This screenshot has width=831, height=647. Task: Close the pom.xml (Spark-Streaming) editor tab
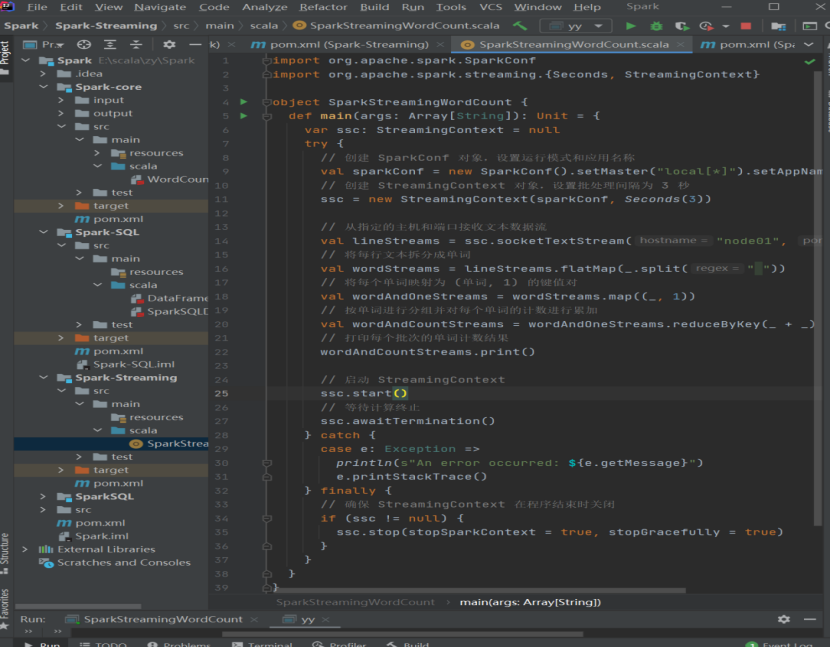click(440, 45)
